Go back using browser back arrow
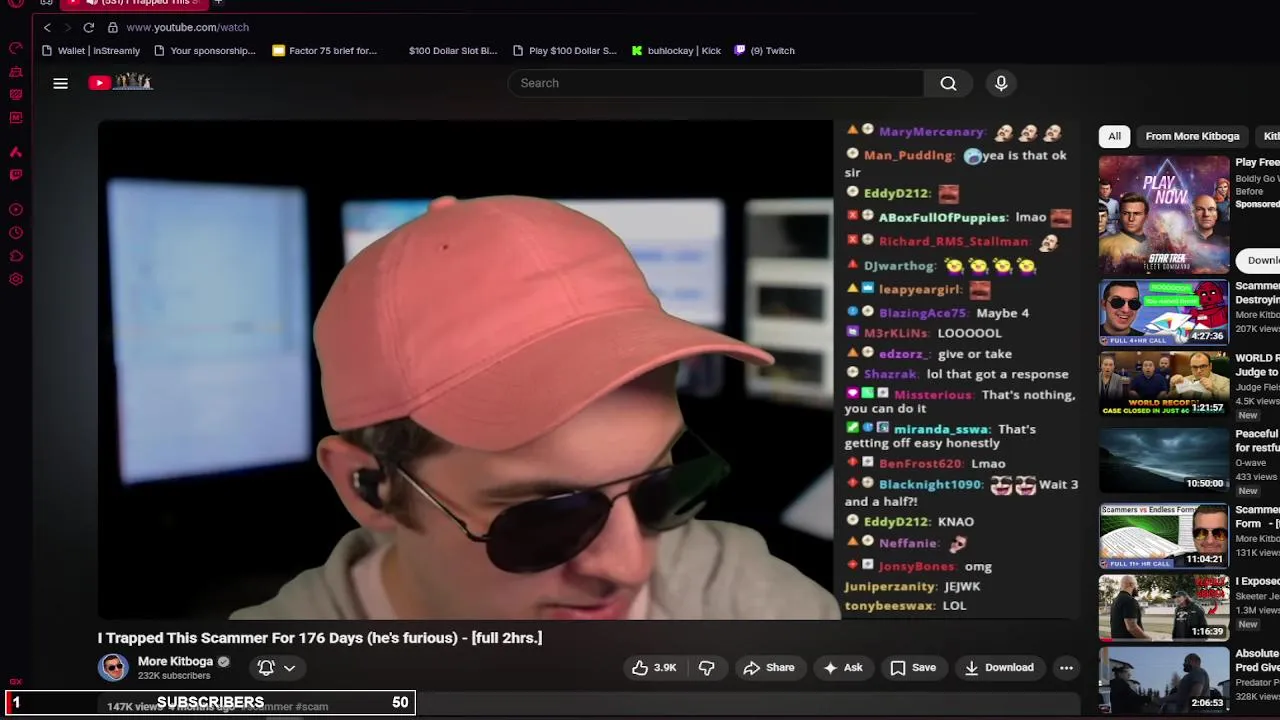This screenshot has height=720, width=1280. [47, 27]
